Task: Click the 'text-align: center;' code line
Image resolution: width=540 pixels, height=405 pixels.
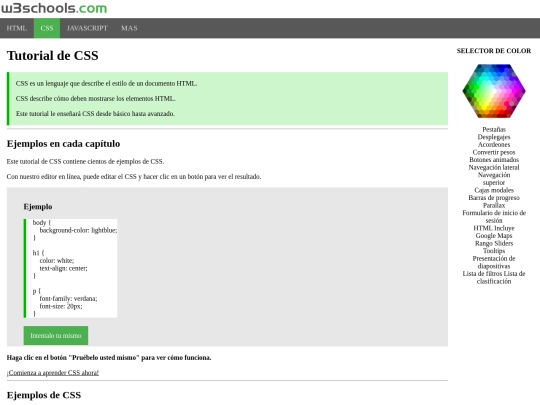Action: pyautogui.click(x=63, y=268)
